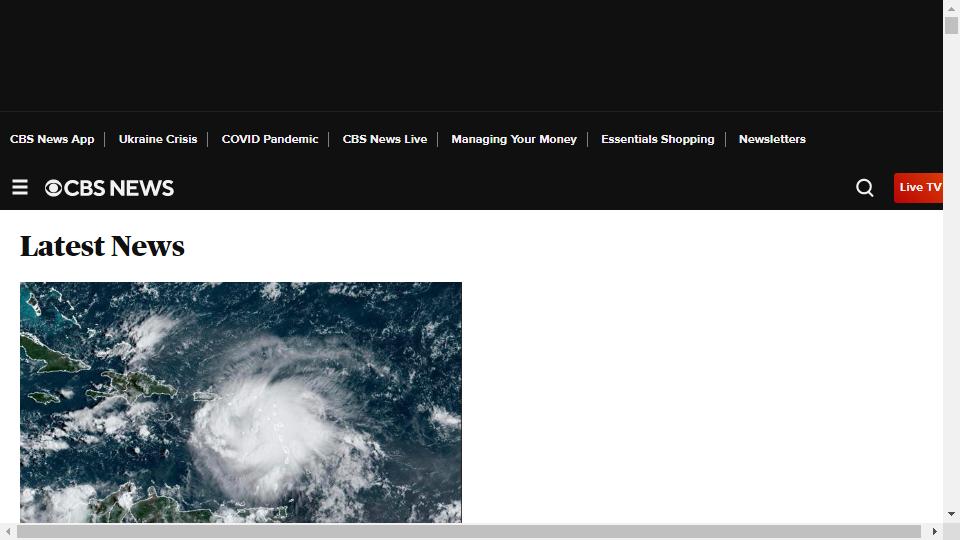The width and height of the screenshot is (960, 540).
Task: Click vertical scrollbar up arrow
Action: tap(951, 8)
